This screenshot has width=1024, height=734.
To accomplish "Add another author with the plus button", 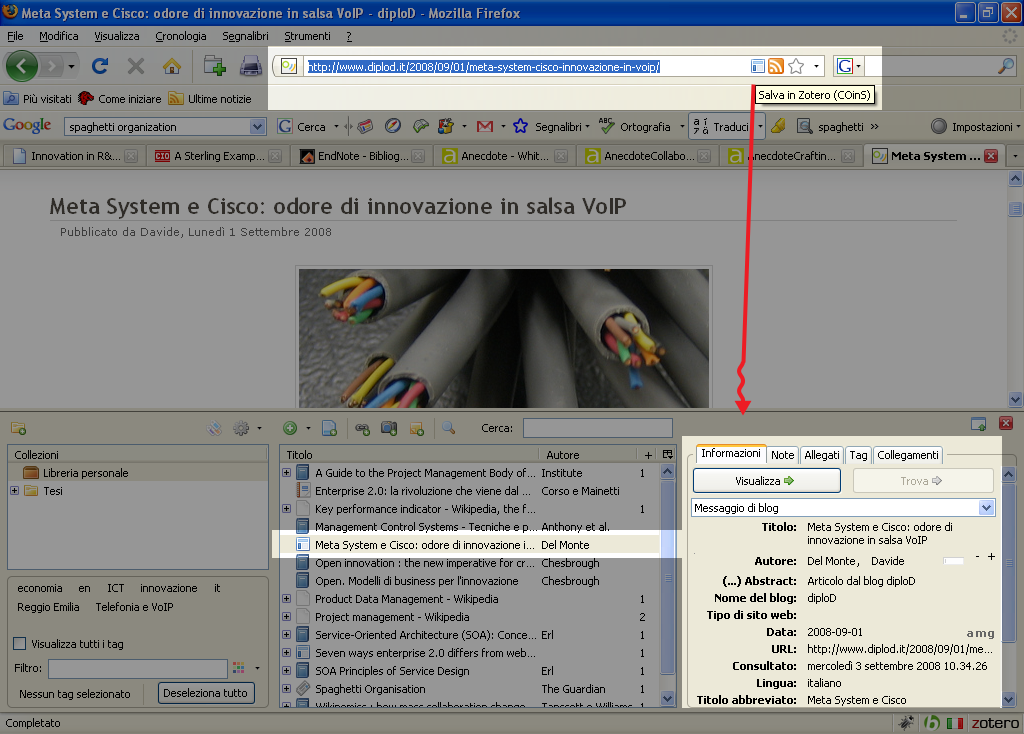I will click(x=991, y=556).
